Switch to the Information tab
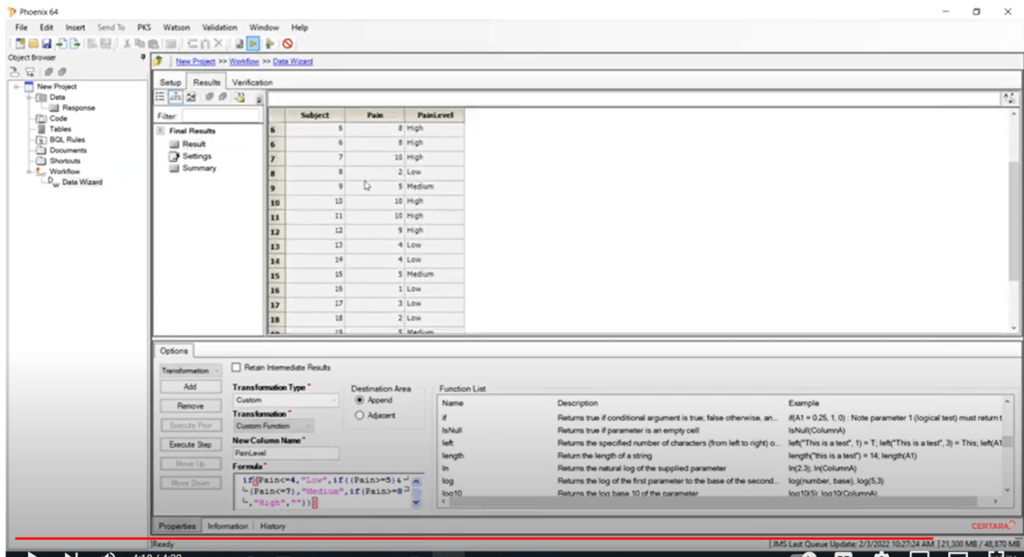The width and height of the screenshot is (1024, 557). (228, 526)
